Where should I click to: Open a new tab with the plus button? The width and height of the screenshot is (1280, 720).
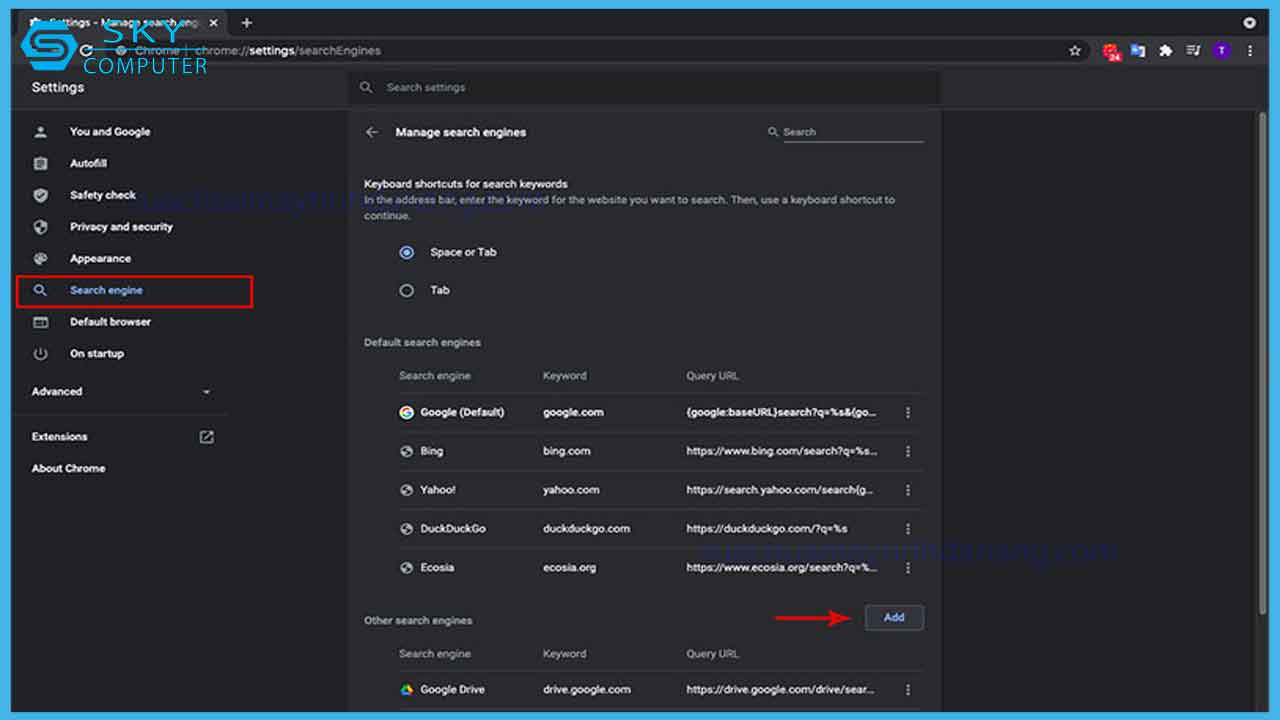[x=247, y=22]
